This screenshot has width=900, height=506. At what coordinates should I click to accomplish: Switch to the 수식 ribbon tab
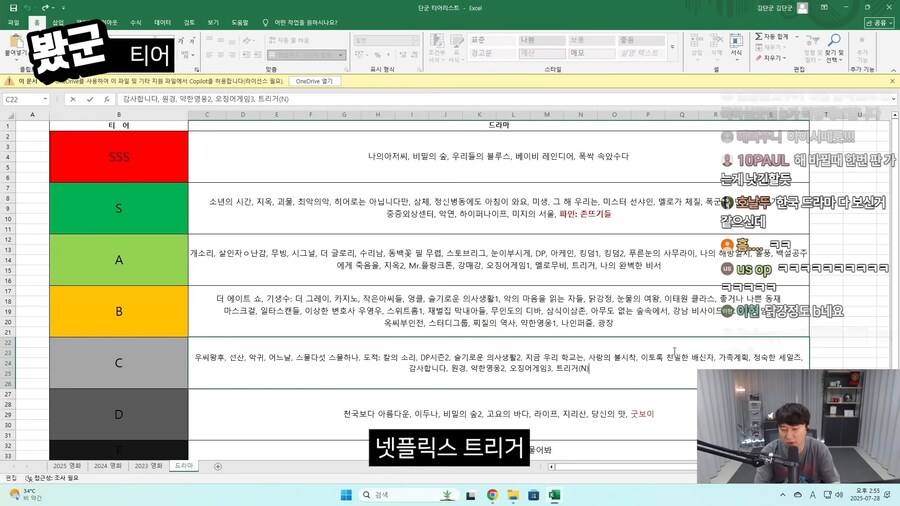point(135,22)
